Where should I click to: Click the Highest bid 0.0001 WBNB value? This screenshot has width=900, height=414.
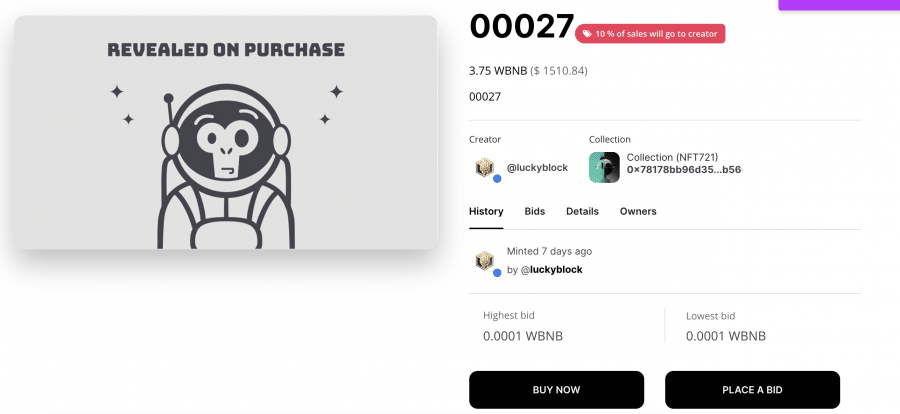(x=523, y=336)
